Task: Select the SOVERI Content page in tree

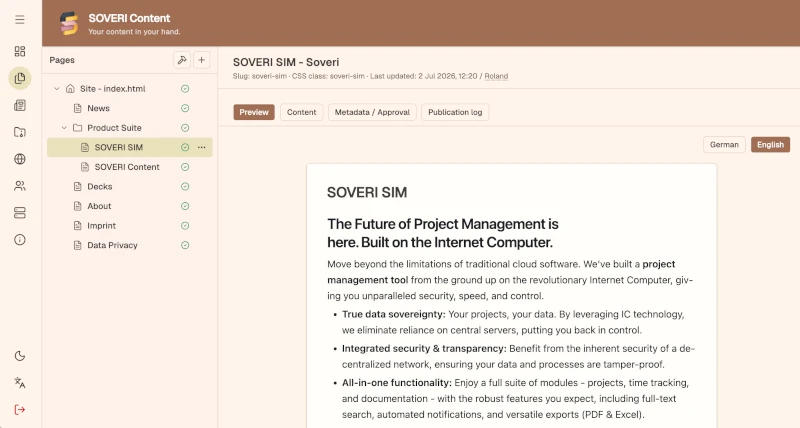Action: pos(127,167)
